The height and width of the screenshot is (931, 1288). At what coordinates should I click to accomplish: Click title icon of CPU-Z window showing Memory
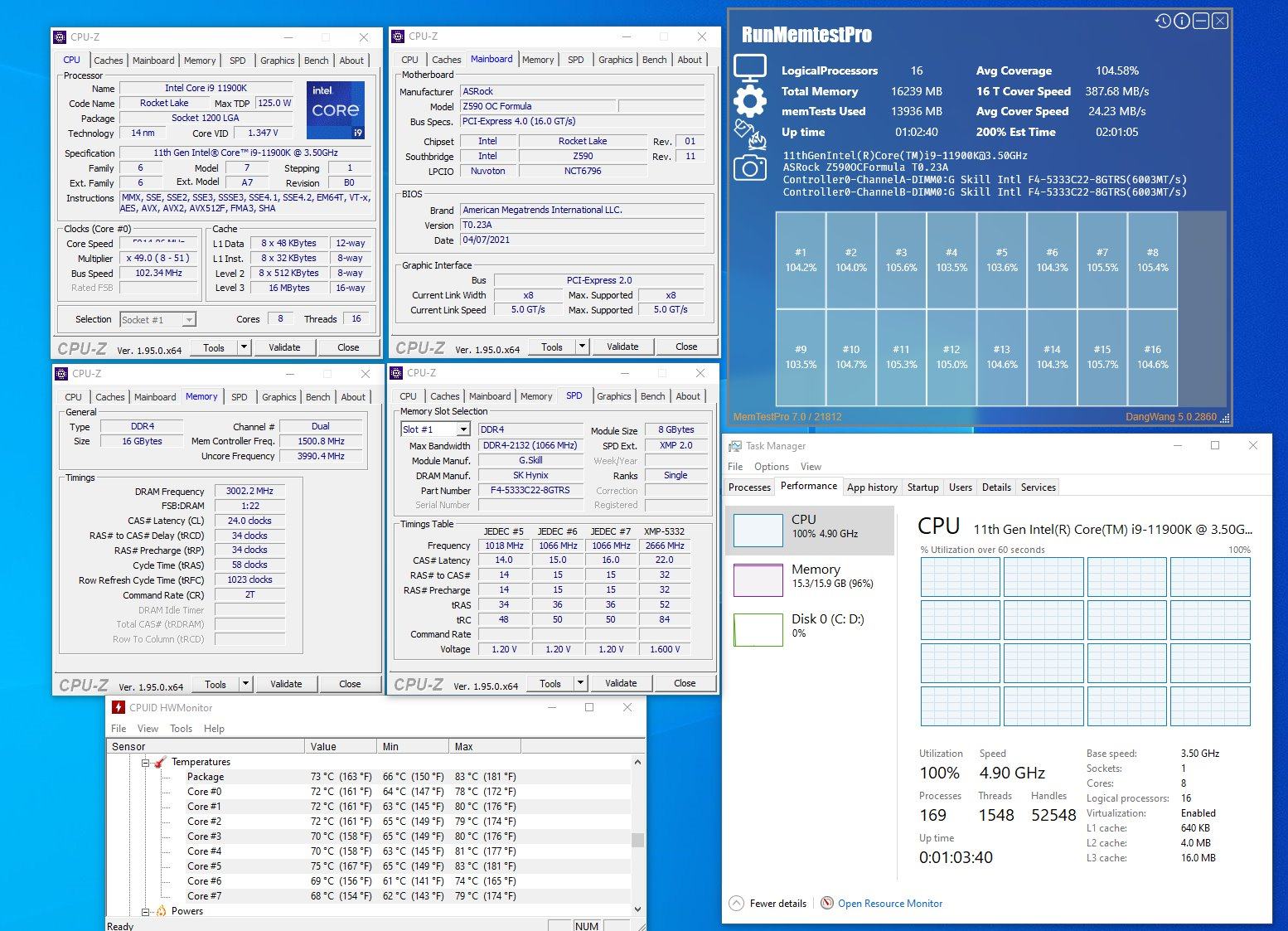click(61, 374)
